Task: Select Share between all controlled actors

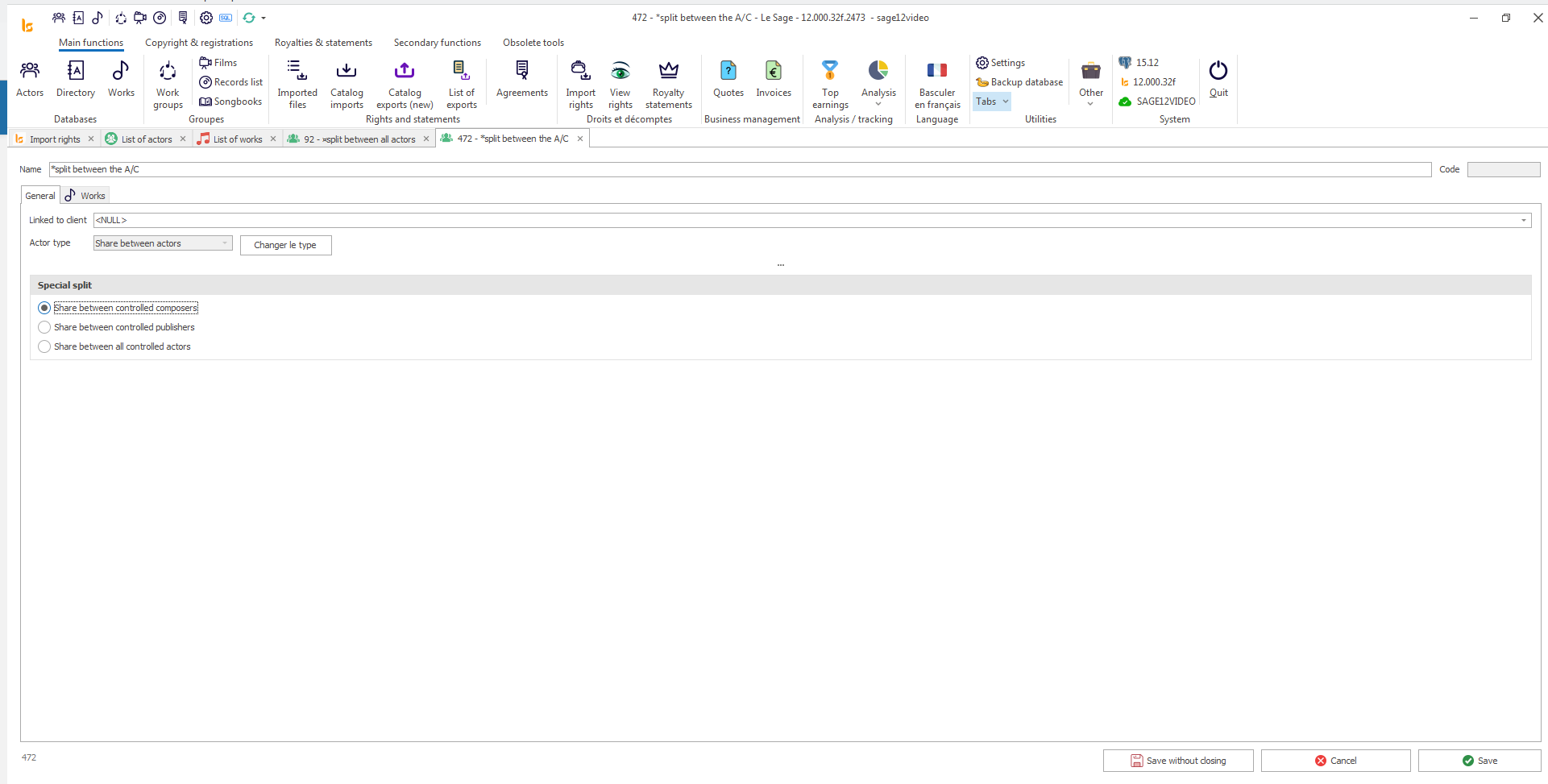Action: (x=44, y=346)
